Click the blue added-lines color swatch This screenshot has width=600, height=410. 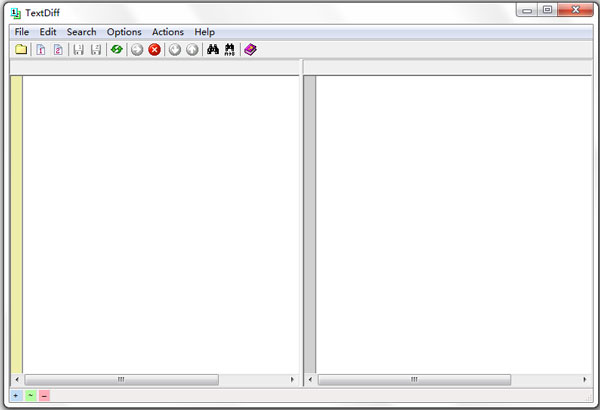pos(15,395)
